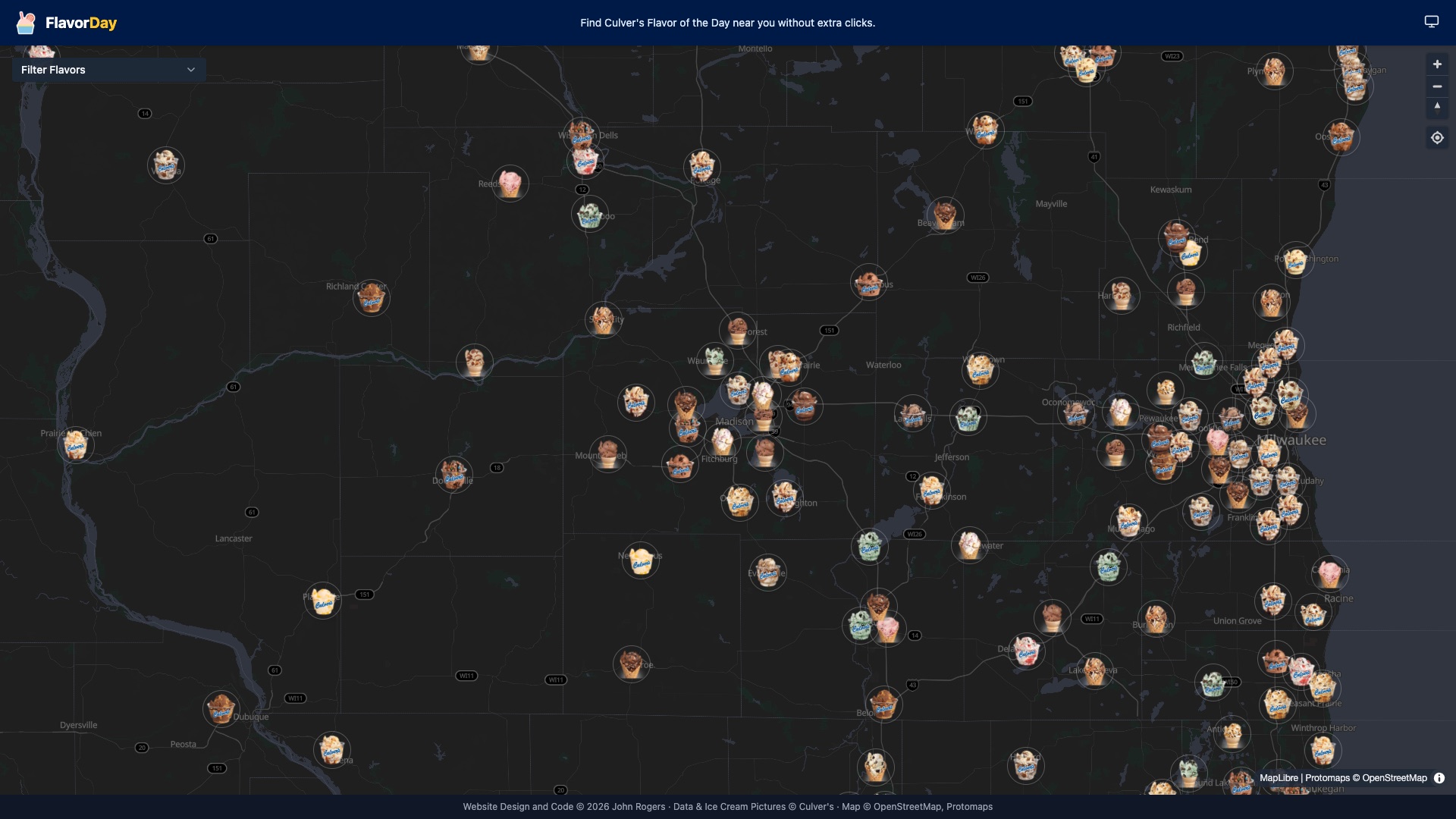Zoom in on the map
Image resolution: width=1456 pixels, height=819 pixels.
point(1437,64)
